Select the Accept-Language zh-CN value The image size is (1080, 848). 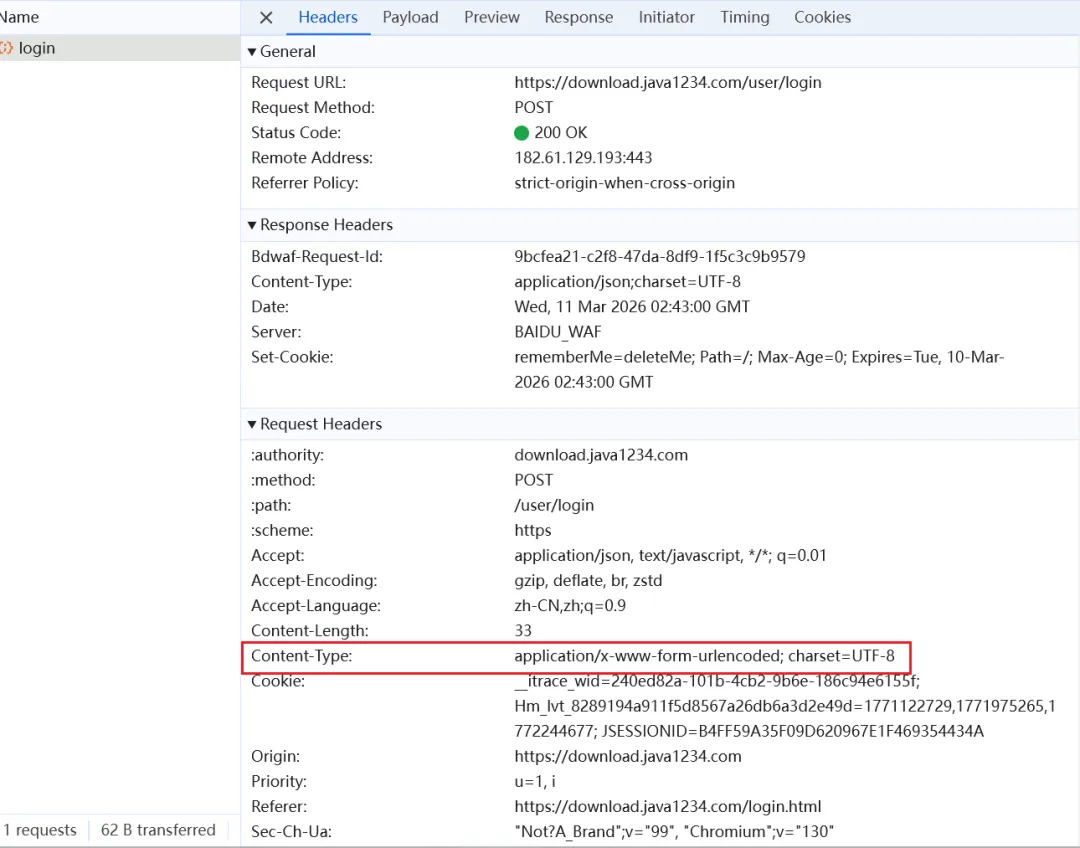[x=570, y=606]
